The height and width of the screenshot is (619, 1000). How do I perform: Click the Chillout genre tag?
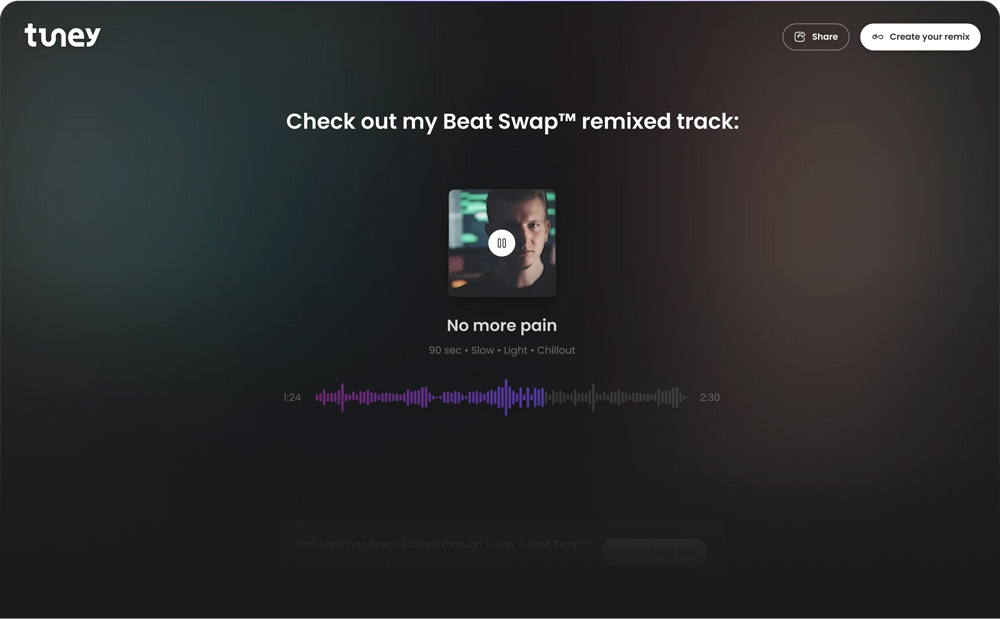click(x=556, y=350)
